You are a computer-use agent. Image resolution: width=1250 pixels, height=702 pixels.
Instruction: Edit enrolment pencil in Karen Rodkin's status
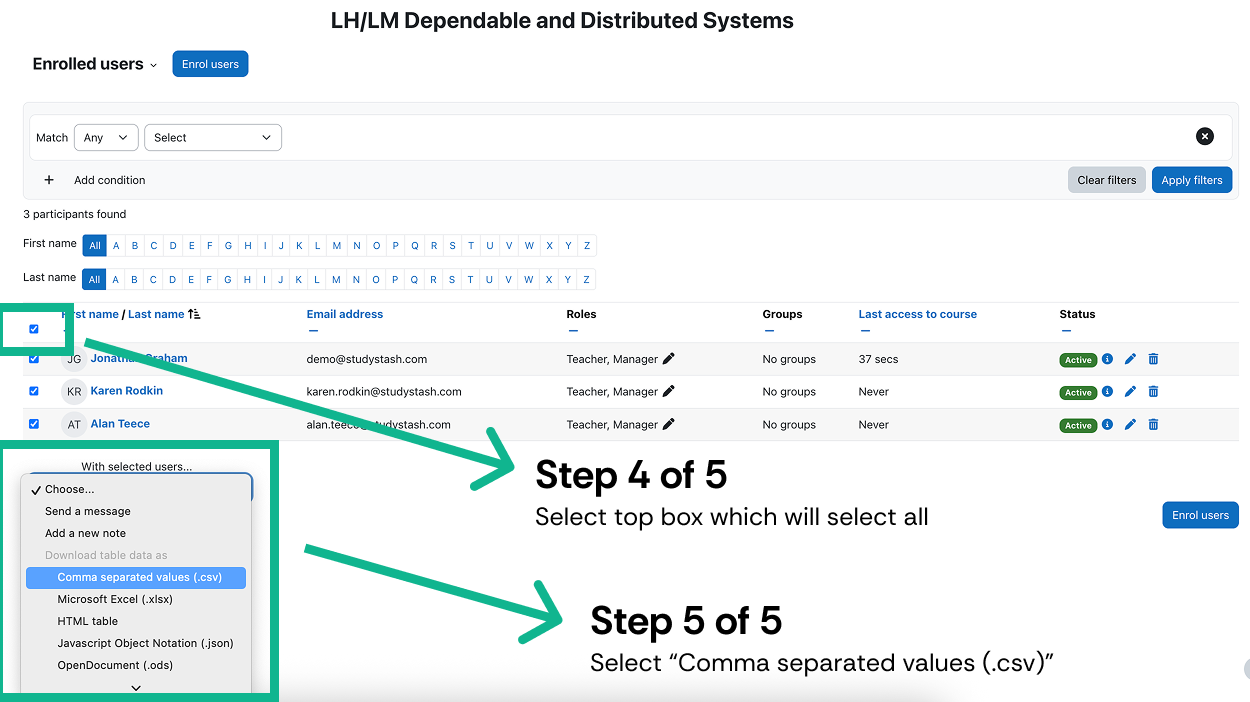pos(1130,392)
